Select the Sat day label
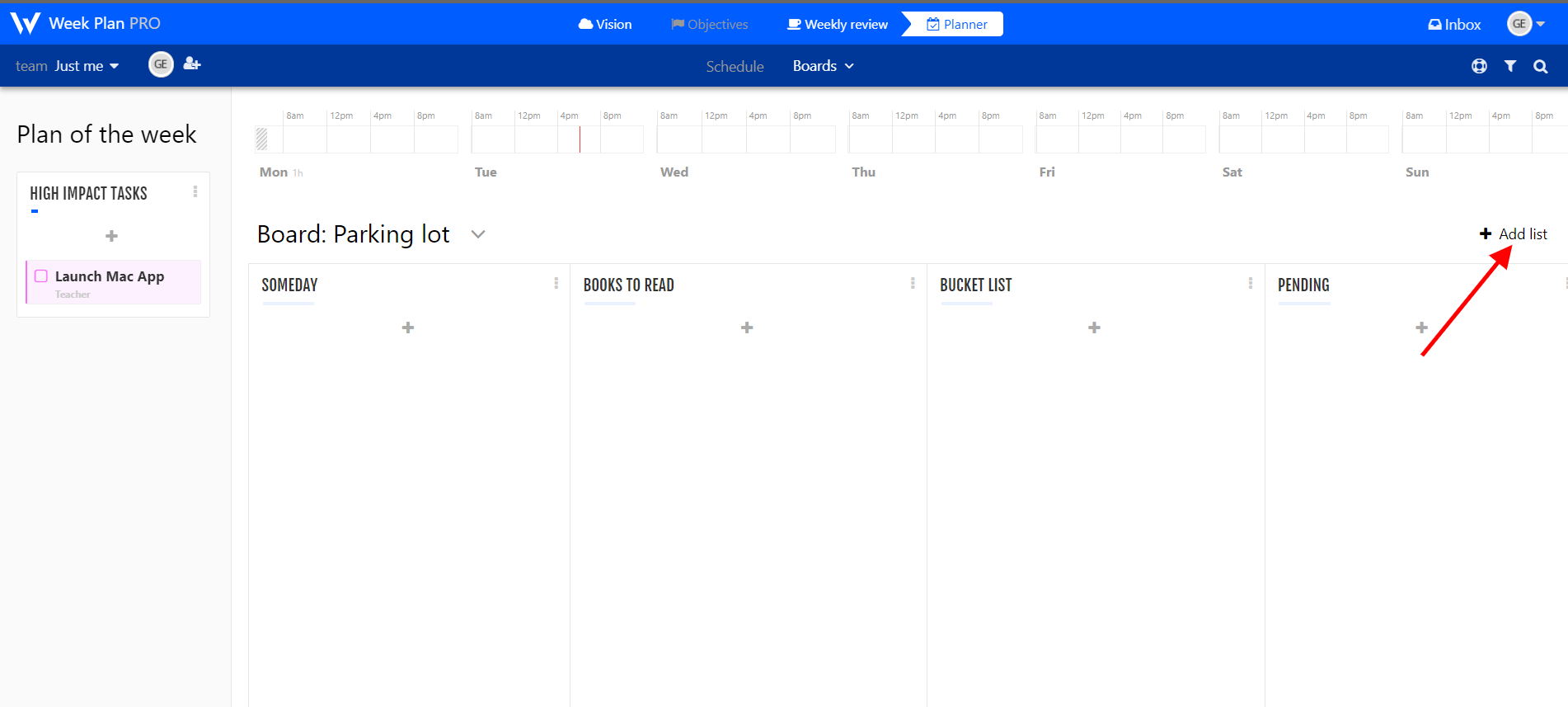 pos(1232,172)
